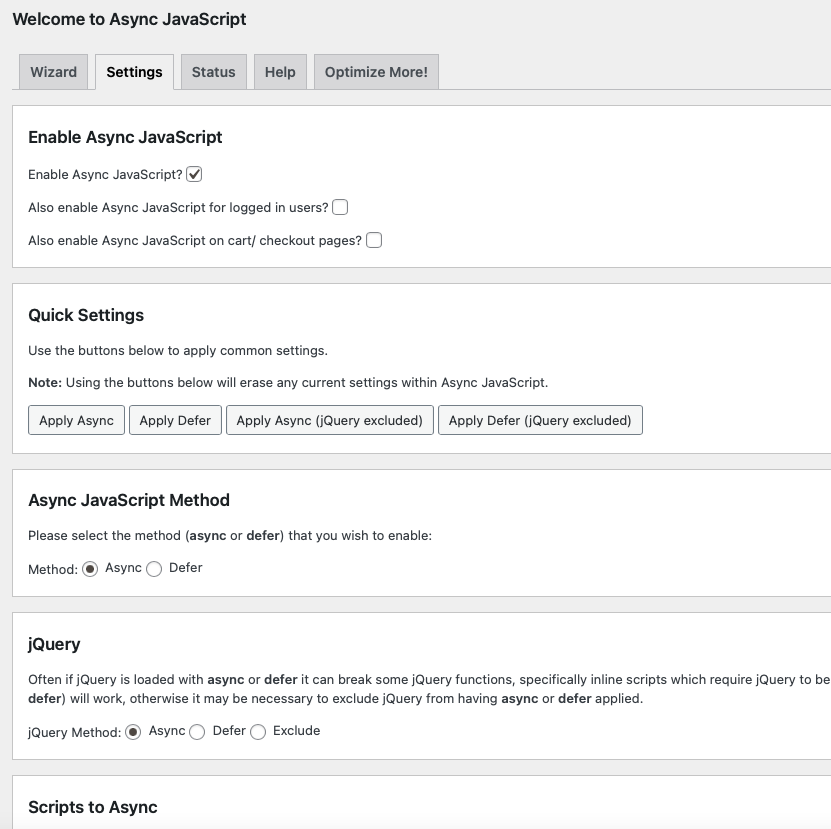Select the Optimize More! tab
Viewport: 831px width, 829px height.
point(376,72)
